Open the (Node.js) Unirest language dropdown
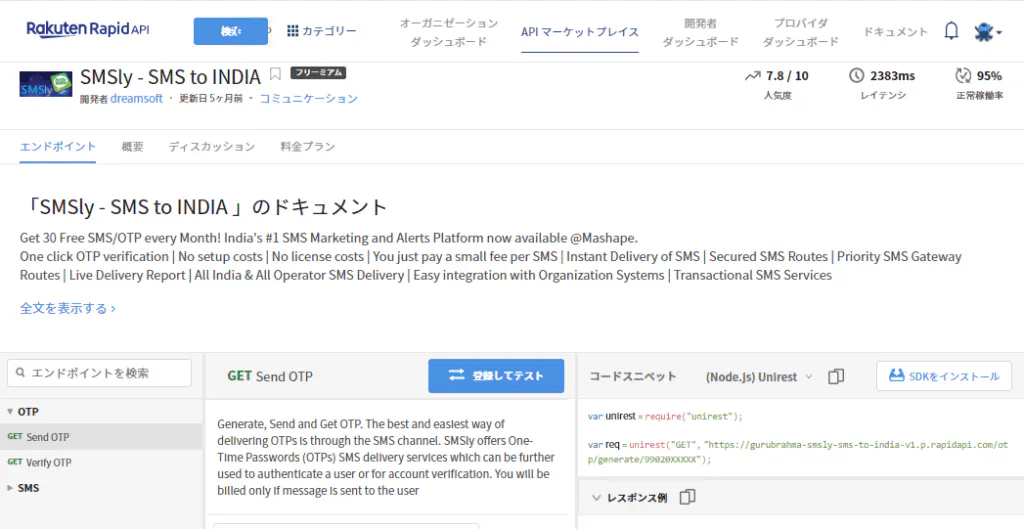The width and height of the screenshot is (1024, 529). tap(759, 377)
